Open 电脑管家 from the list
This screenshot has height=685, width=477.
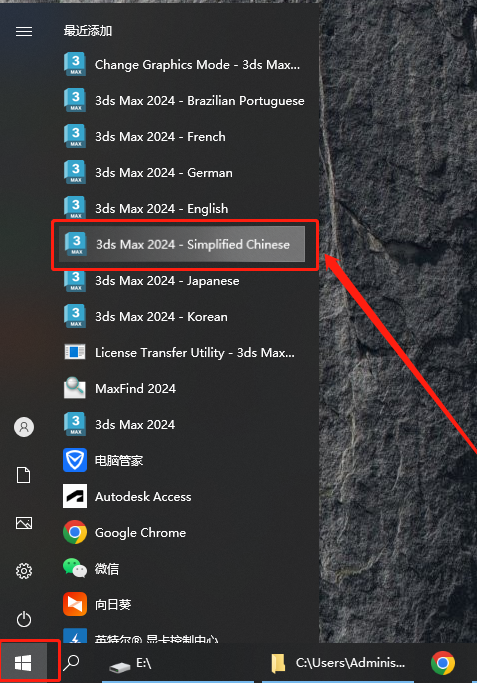182,460
